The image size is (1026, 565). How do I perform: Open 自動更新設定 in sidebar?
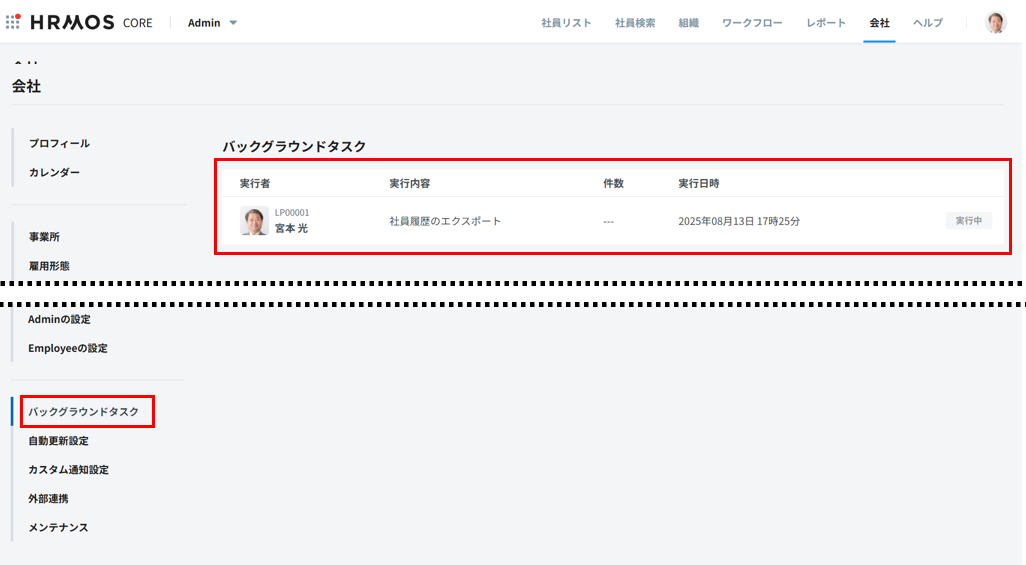[58, 441]
